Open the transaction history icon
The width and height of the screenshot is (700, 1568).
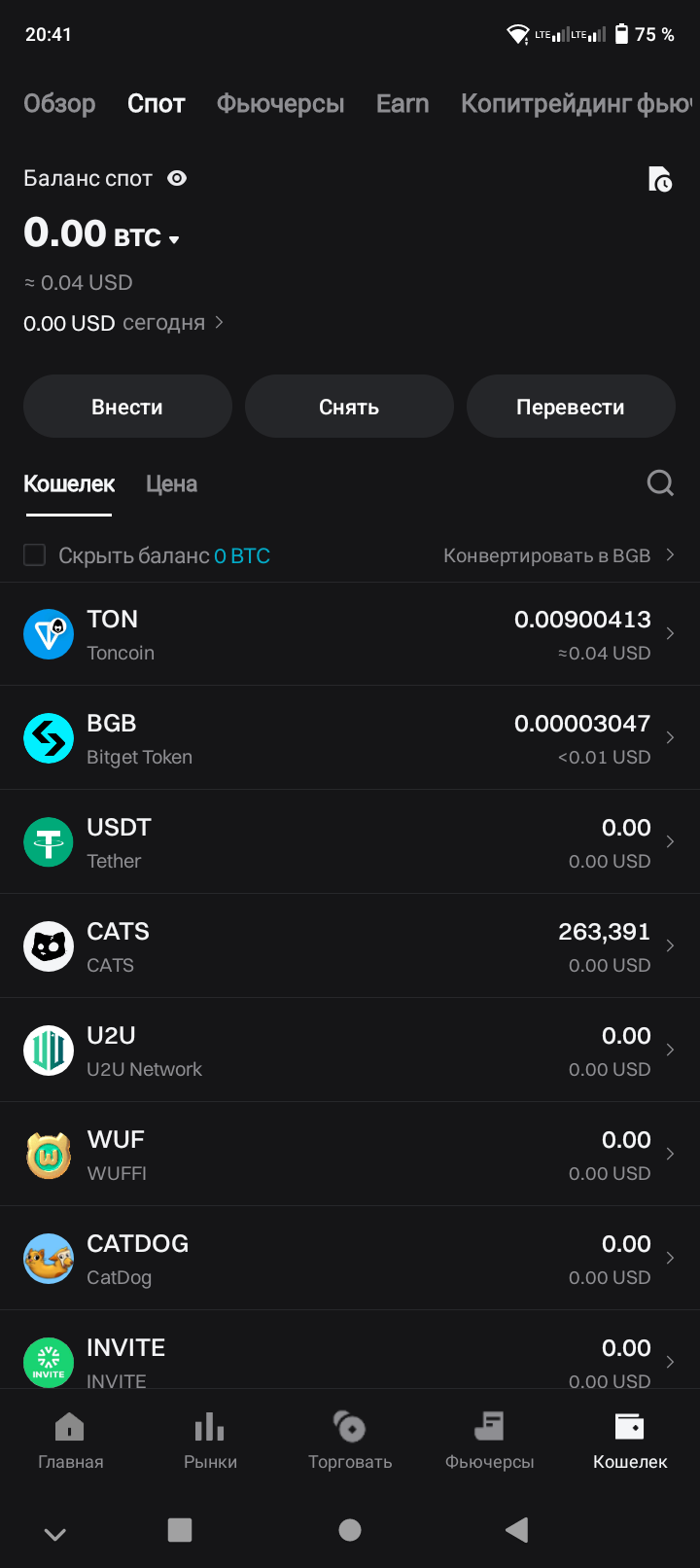point(660,179)
